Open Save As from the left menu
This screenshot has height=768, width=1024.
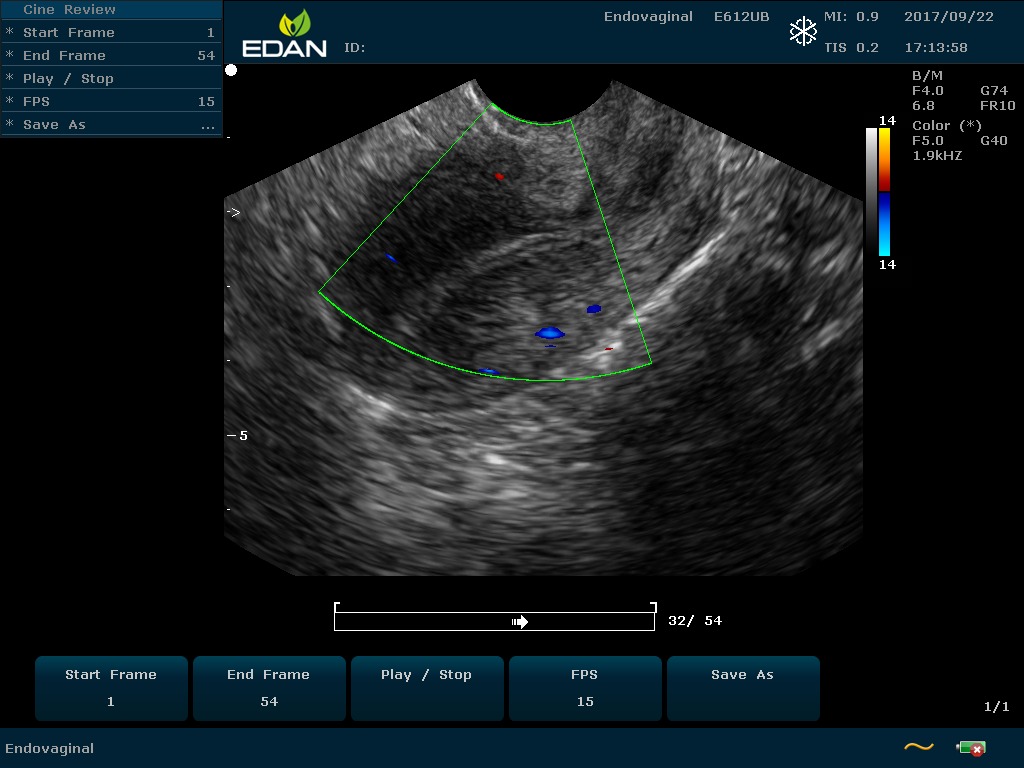[110, 125]
